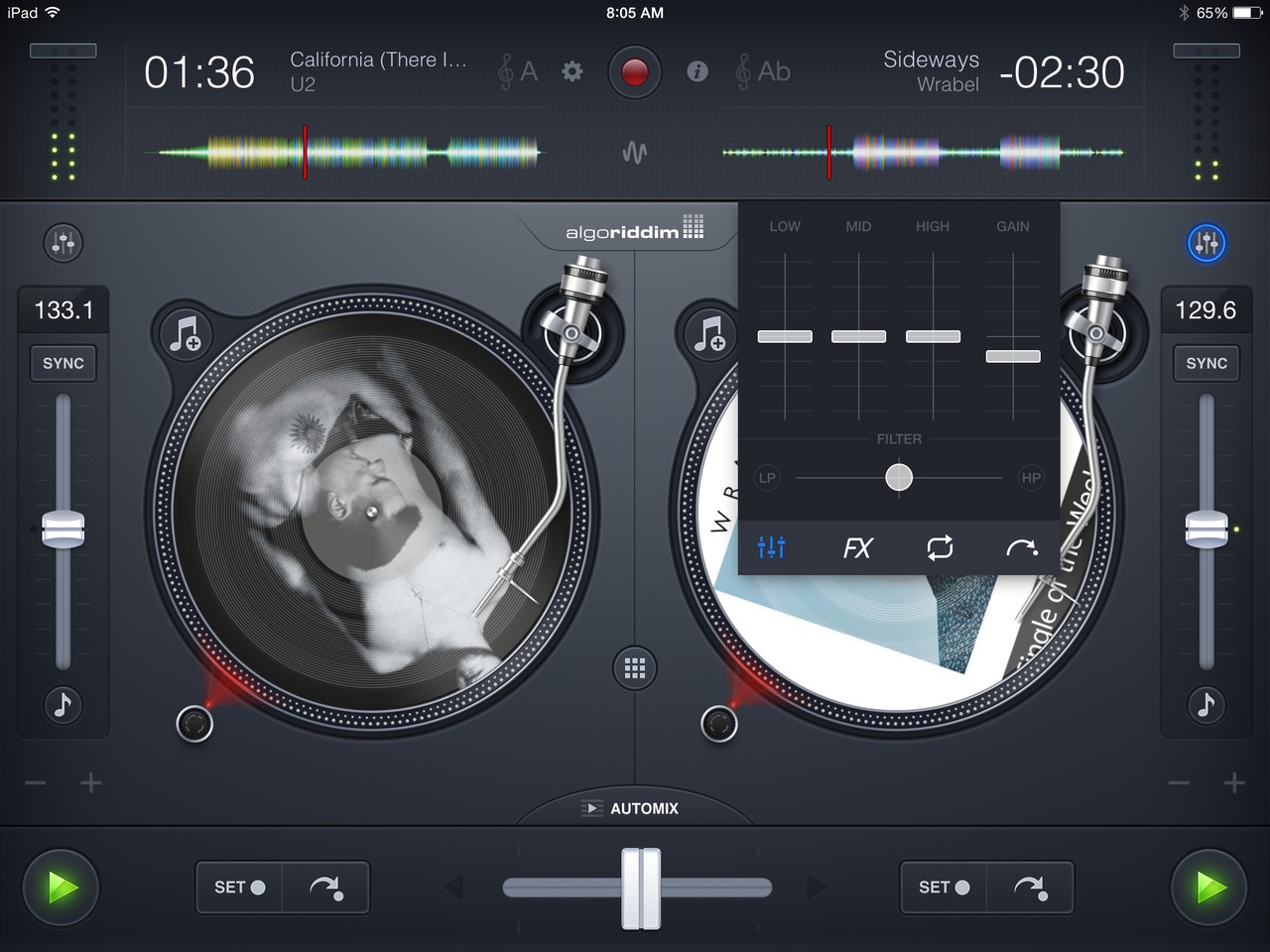The width and height of the screenshot is (1270, 952).
Task: Click the right deck waveform overview
Action: coord(923,153)
